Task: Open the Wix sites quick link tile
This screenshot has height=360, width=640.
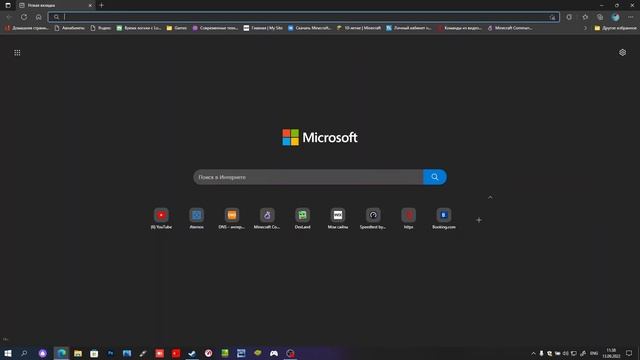Action: tap(338, 215)
